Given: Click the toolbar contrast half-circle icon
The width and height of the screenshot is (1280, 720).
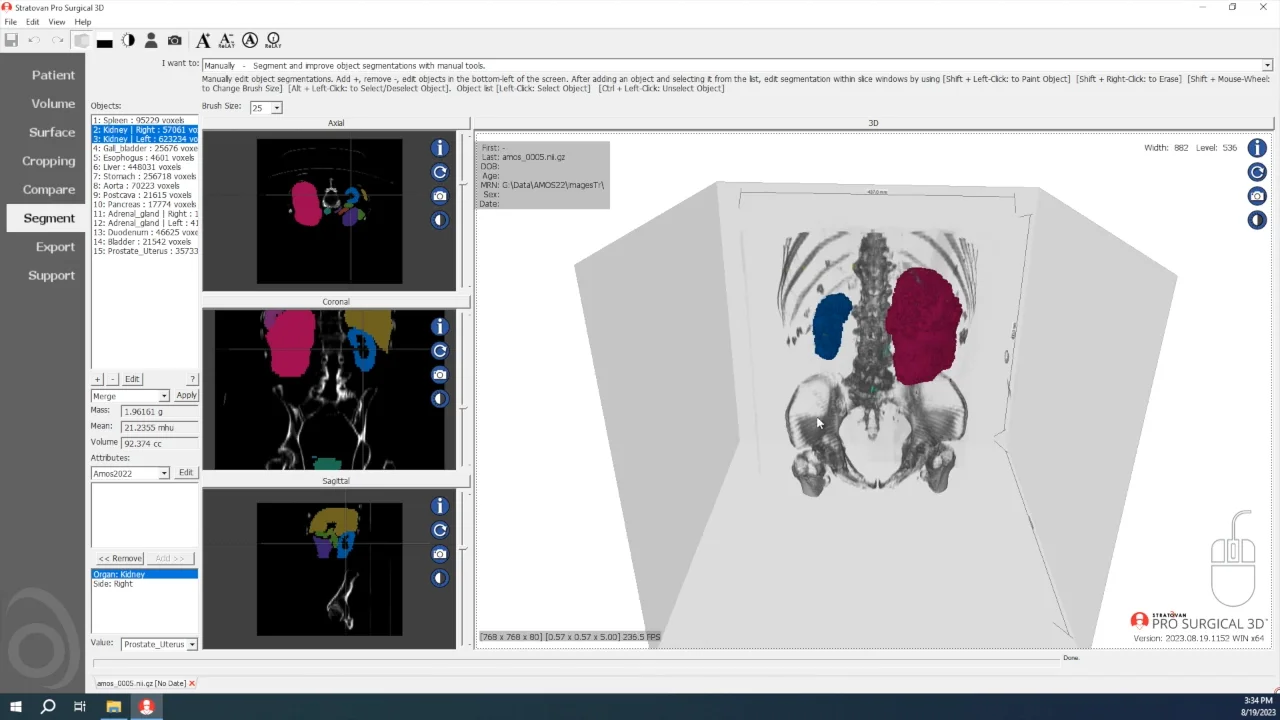Looking at the screenshot, I should click(x=128, y=40).
